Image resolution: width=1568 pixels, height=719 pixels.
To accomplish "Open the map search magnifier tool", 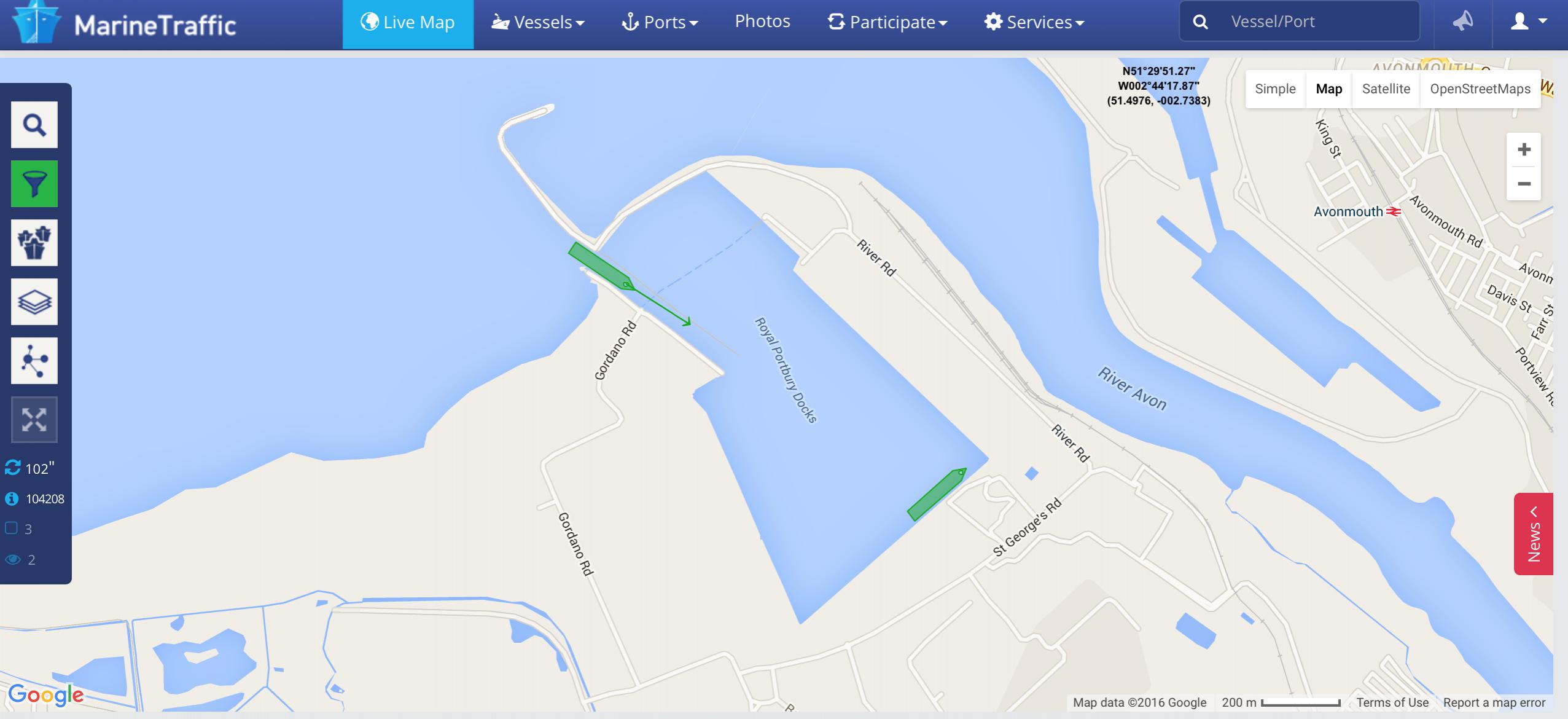I will (34, 125).
